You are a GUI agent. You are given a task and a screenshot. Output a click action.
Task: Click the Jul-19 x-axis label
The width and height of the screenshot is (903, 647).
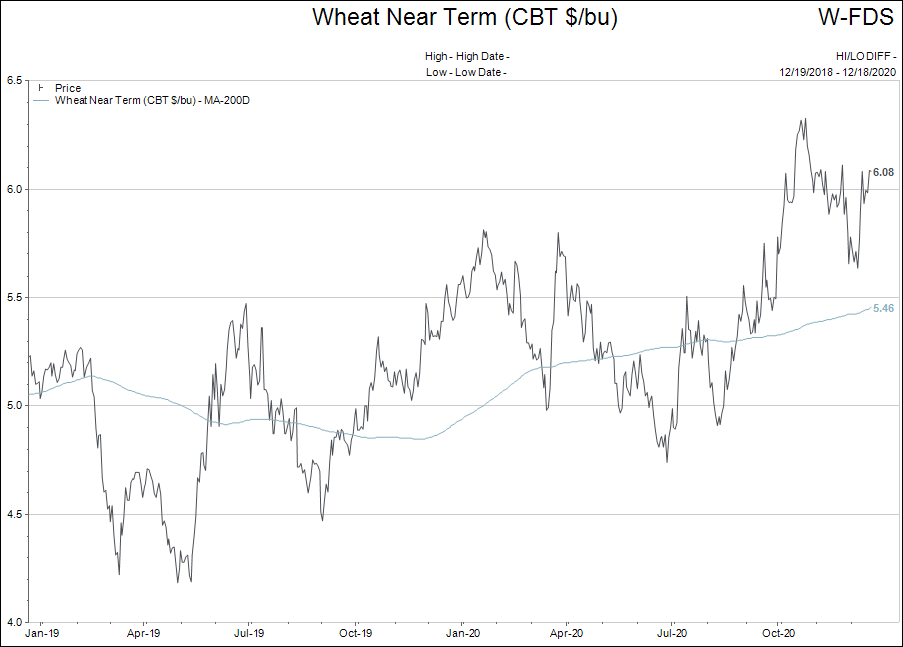pyautogui.click(x=250, y=633)
